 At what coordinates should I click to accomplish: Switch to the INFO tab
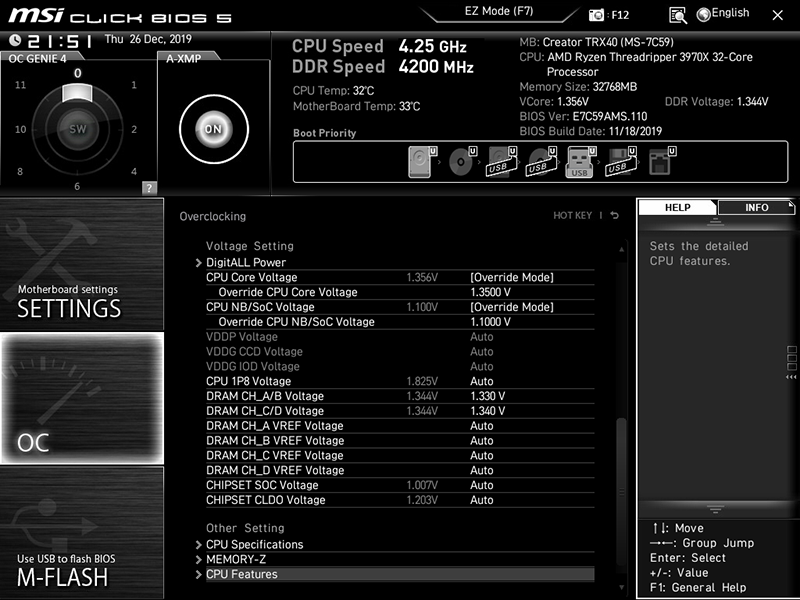(x=756, y=207)
